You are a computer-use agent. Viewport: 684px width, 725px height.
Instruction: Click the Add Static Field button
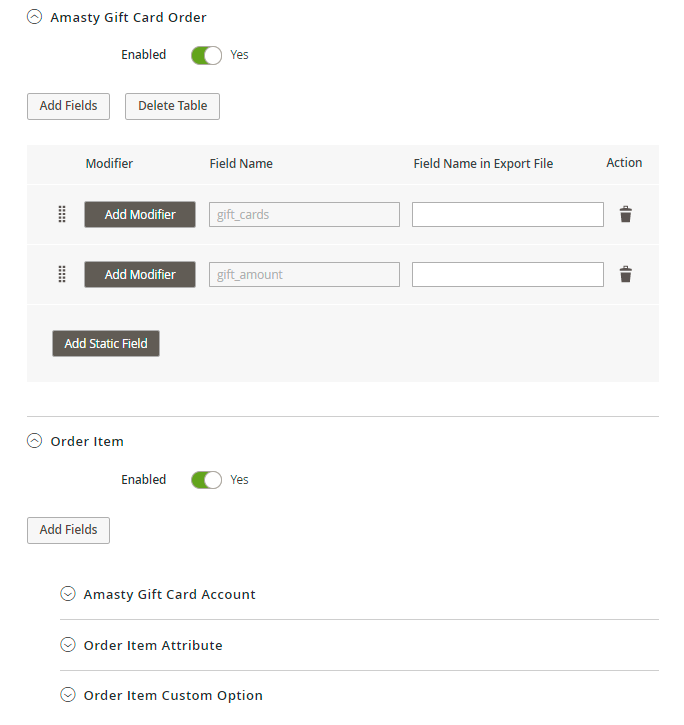point(106,344)
